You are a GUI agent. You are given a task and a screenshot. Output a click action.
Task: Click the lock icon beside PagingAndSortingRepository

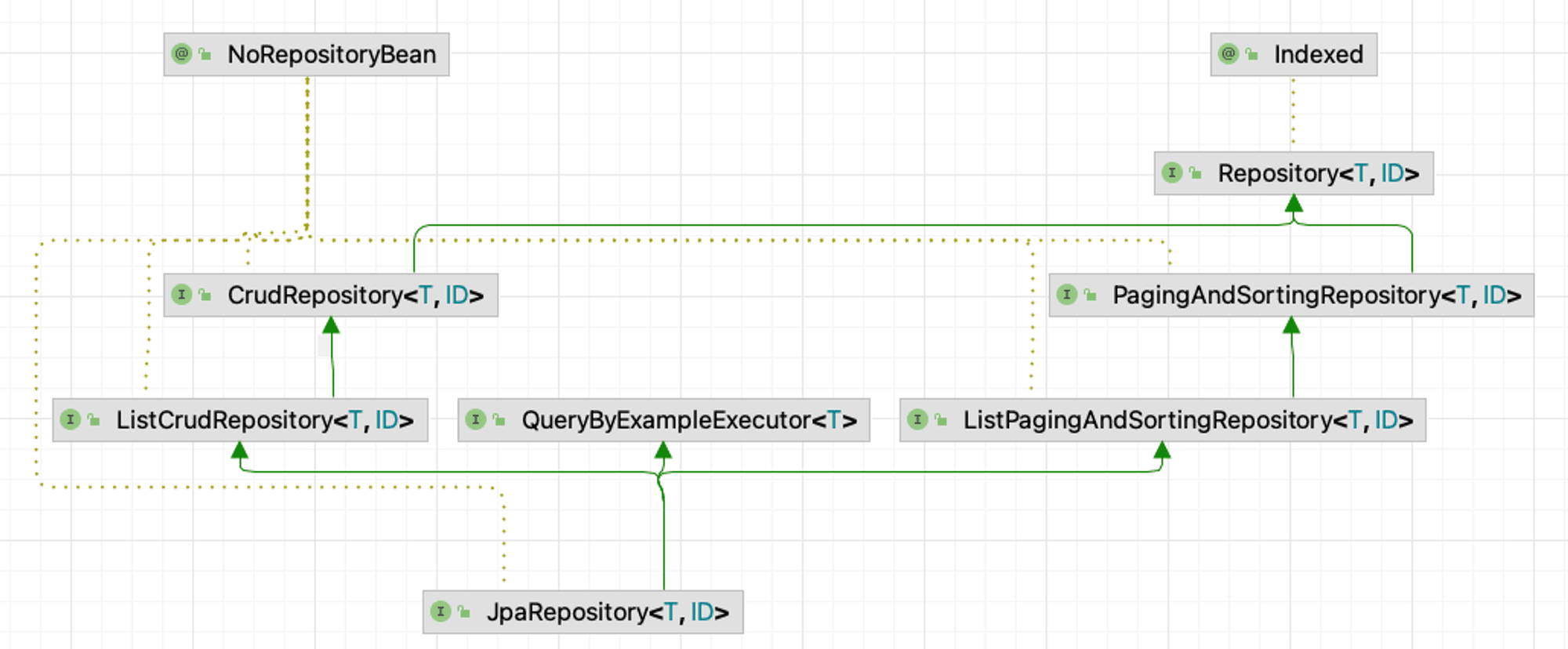click(x=1091, y=295)
